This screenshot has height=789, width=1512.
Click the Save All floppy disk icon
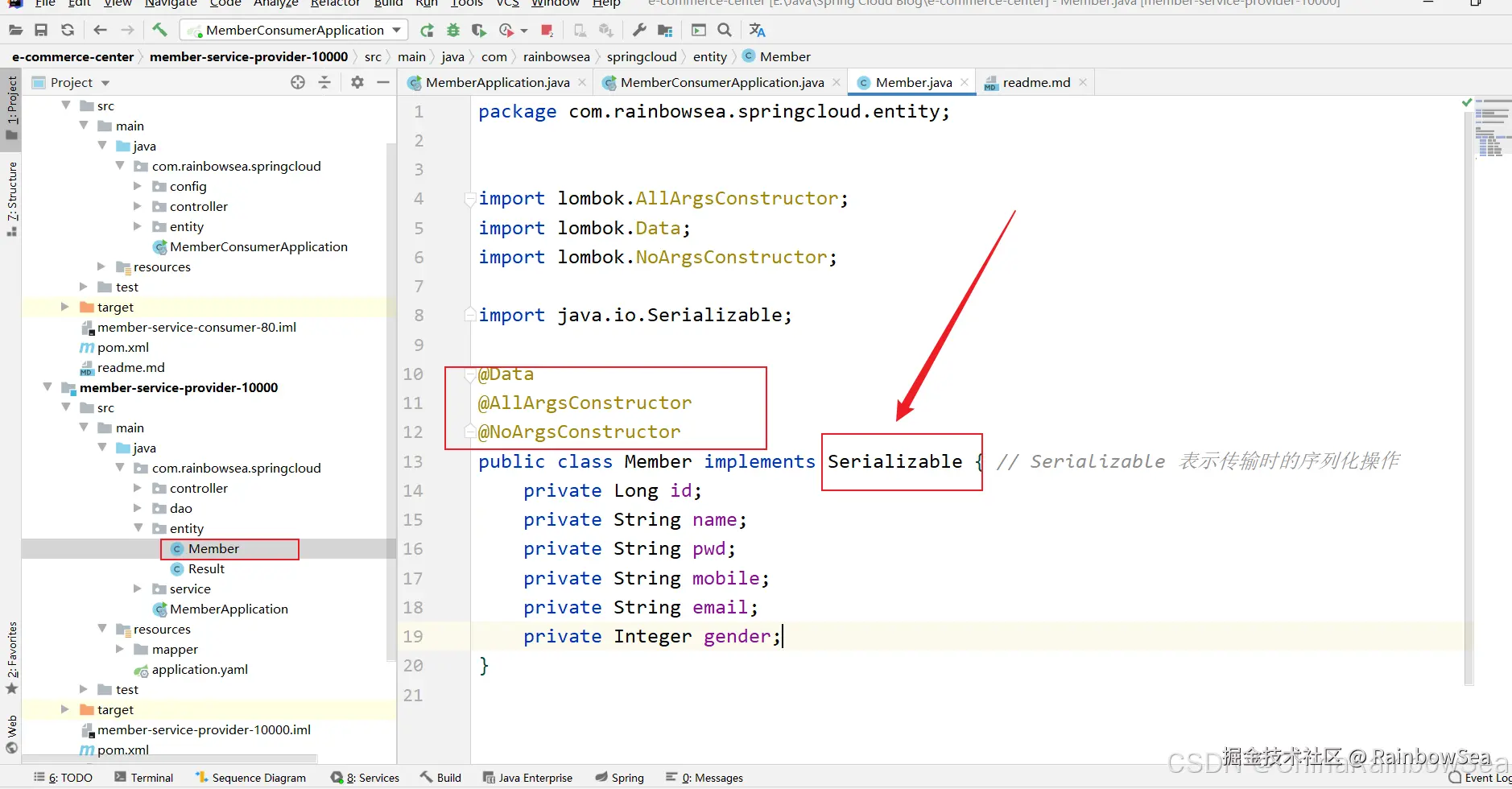coord(41,31)
